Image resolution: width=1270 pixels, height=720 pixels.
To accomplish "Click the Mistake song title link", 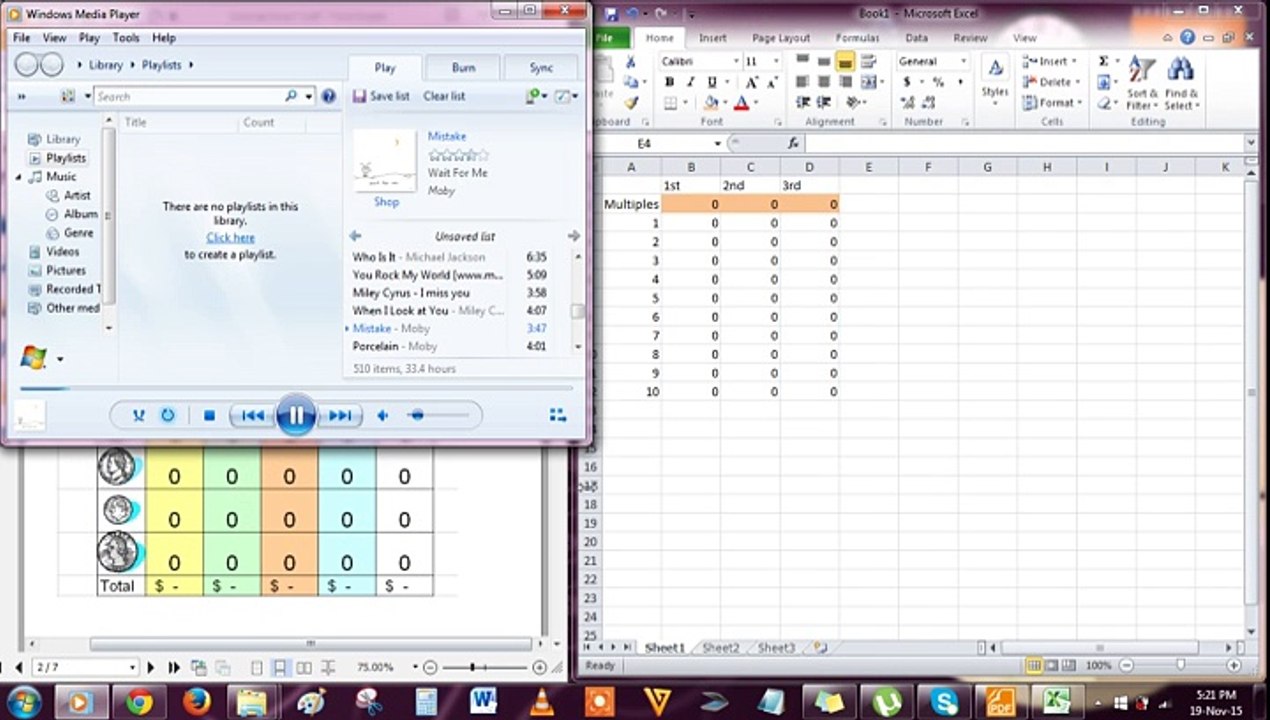I will click(x=447, y=136).
